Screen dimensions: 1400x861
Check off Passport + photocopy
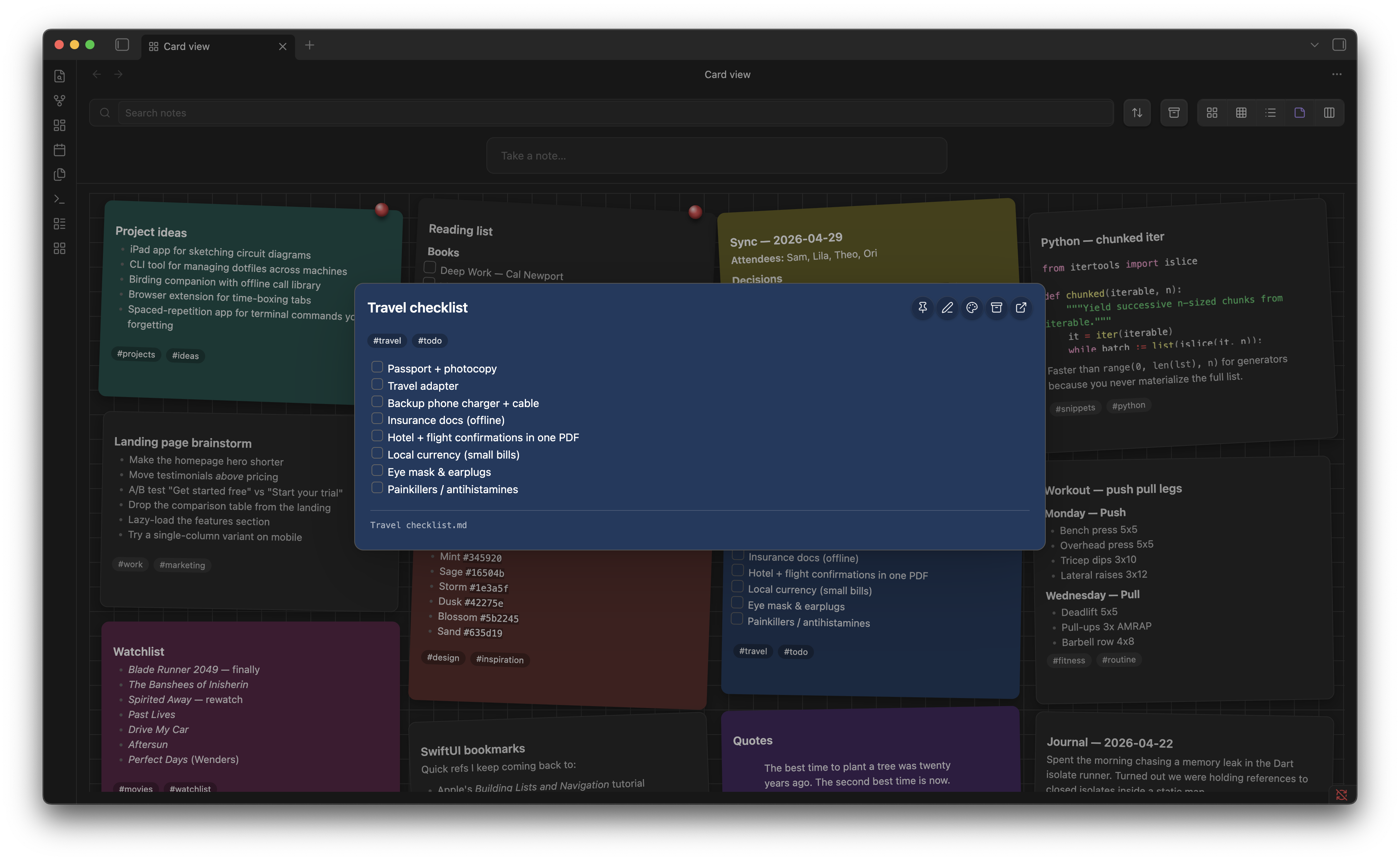click(377, 367)
